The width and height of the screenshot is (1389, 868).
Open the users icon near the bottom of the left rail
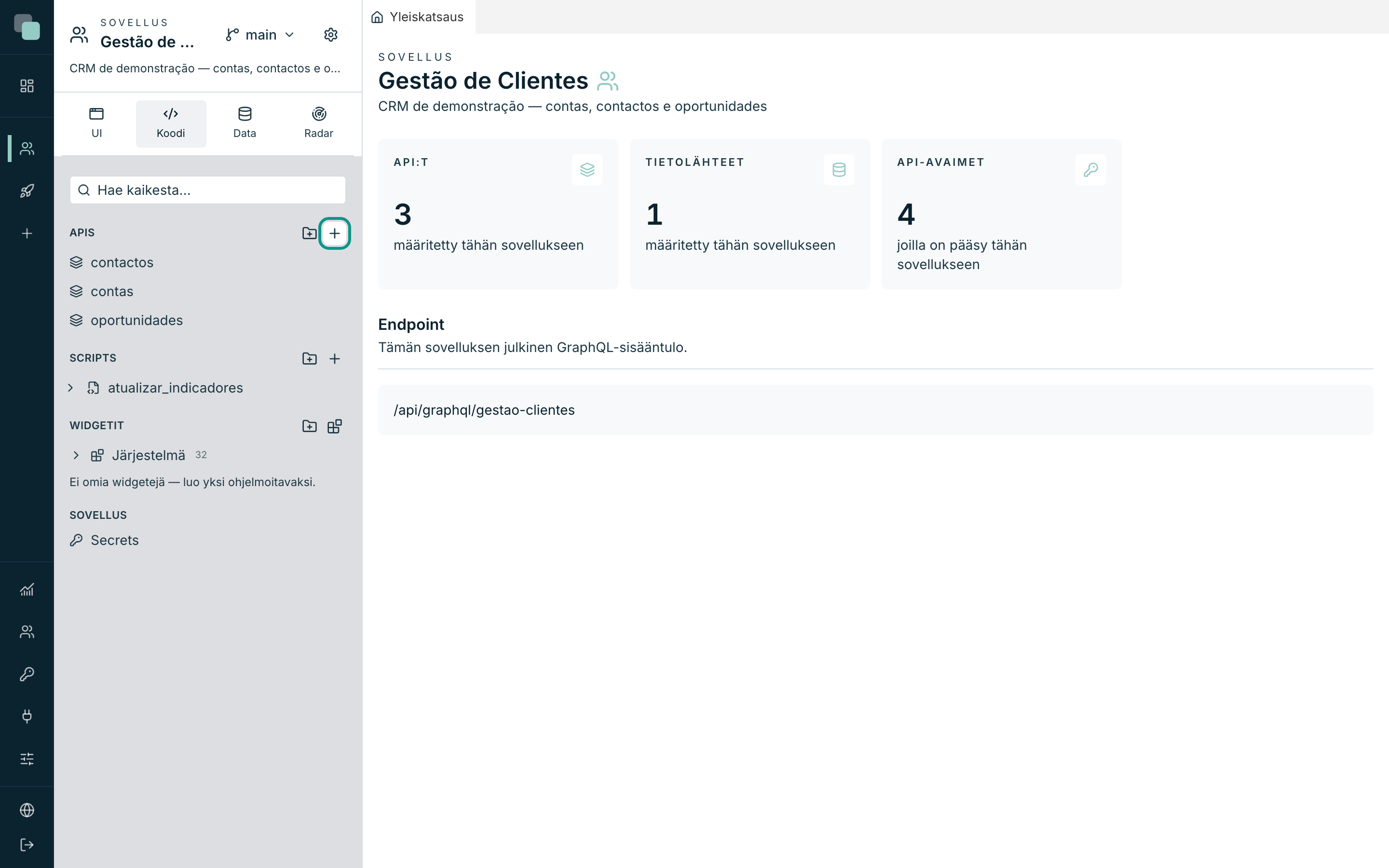[27, 632]
